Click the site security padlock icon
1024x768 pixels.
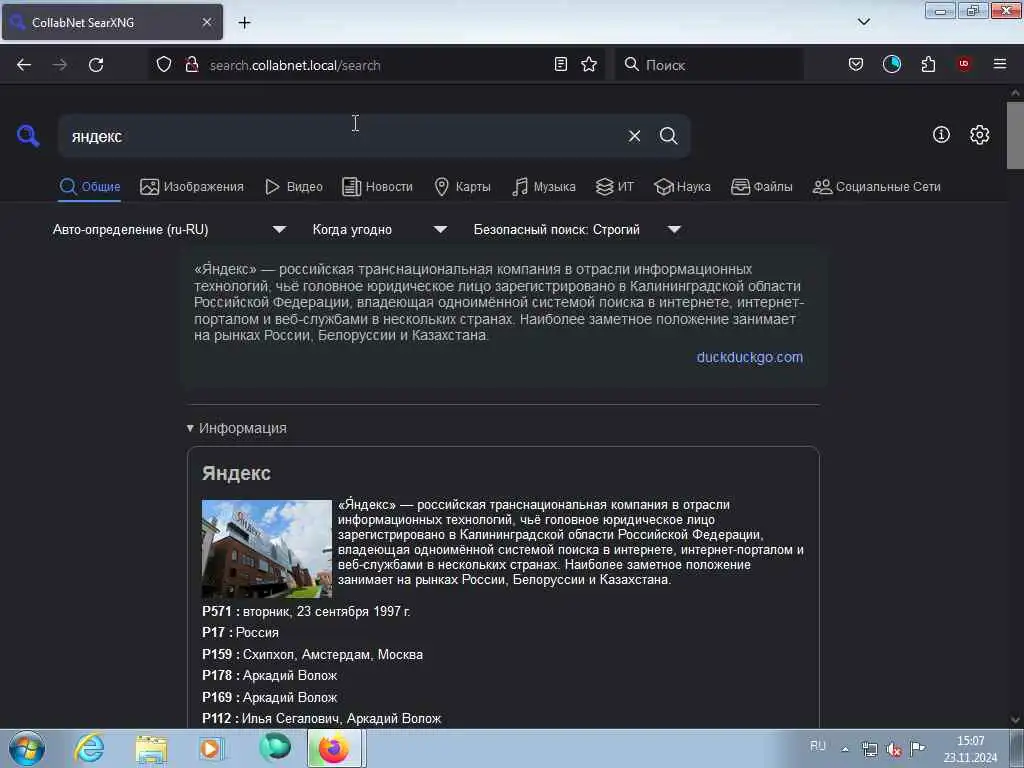[x=192, y=65]
